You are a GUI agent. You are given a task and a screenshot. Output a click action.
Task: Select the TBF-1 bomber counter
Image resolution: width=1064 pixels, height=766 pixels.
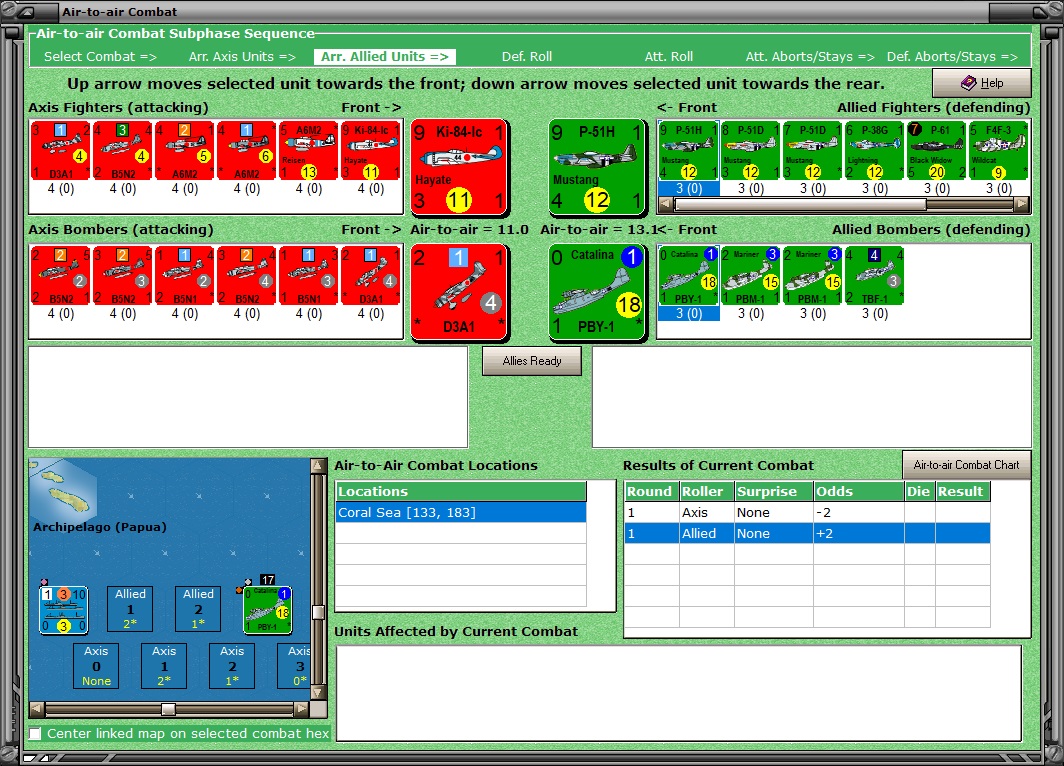875,275
